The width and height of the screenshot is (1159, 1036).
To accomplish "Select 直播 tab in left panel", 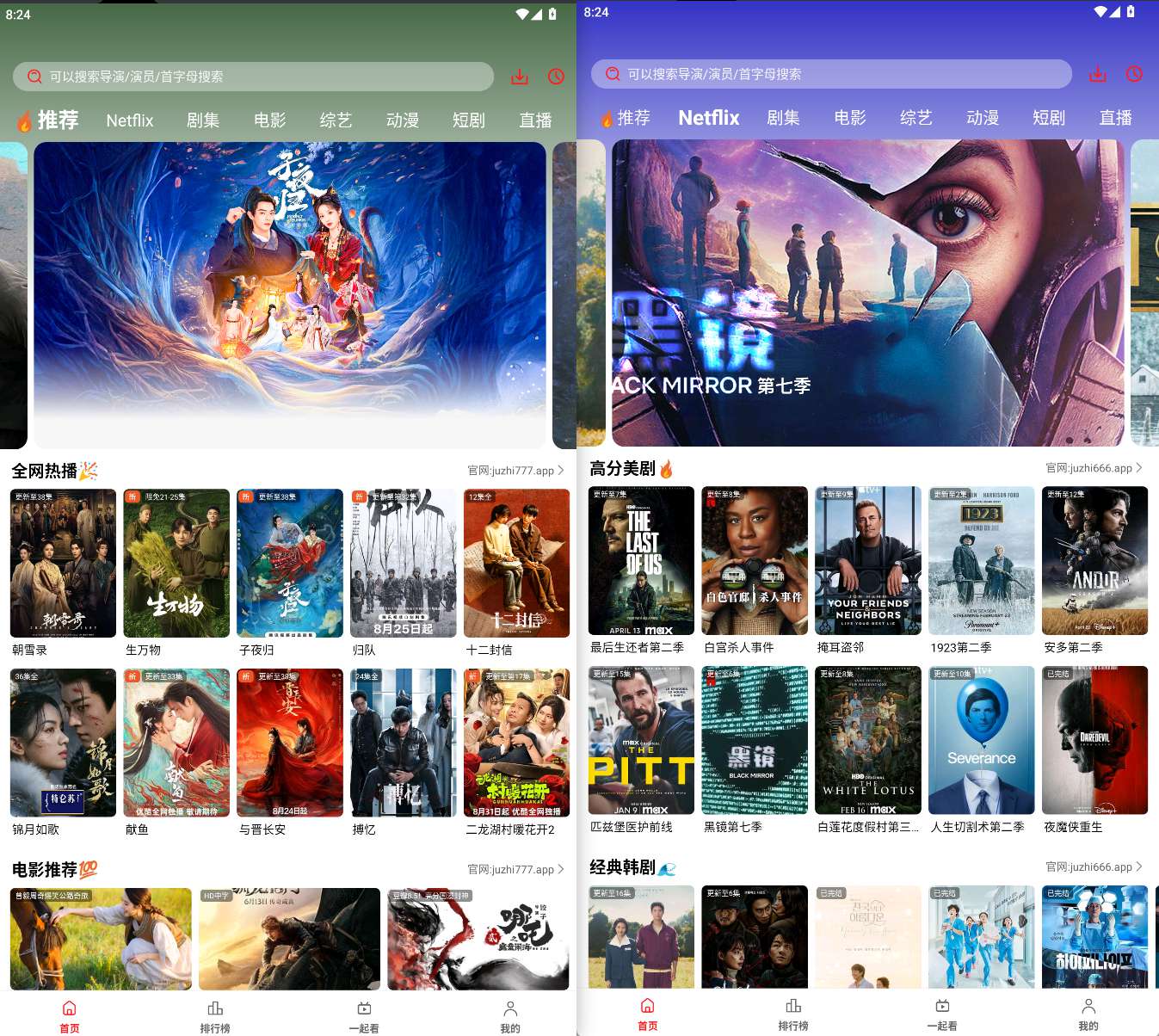I will point(535,120).
